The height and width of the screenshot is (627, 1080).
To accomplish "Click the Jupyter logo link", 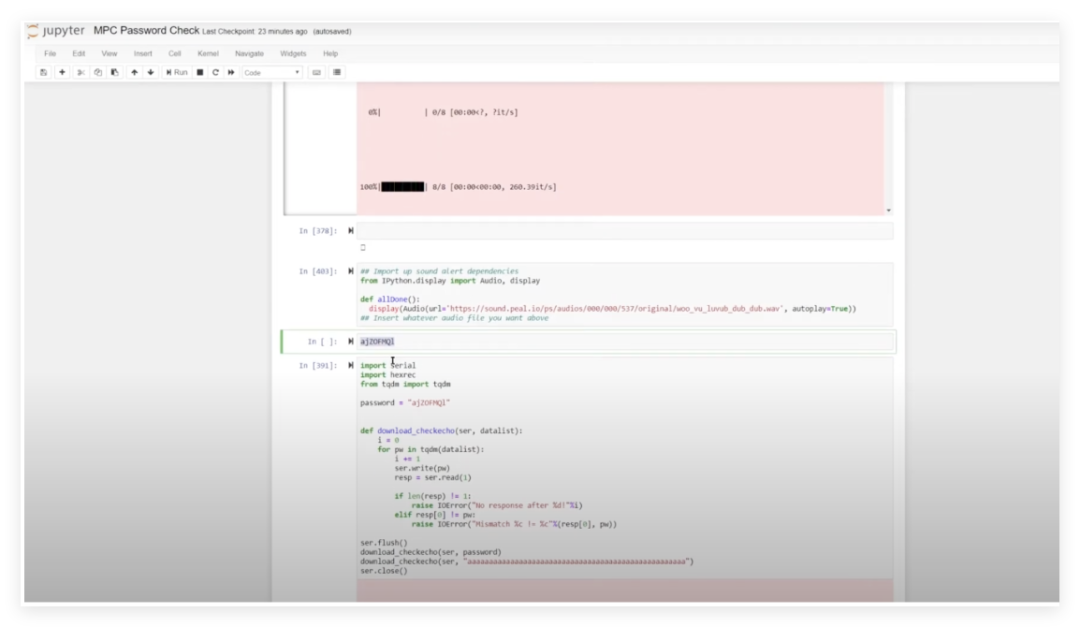I will coord(56,31).
